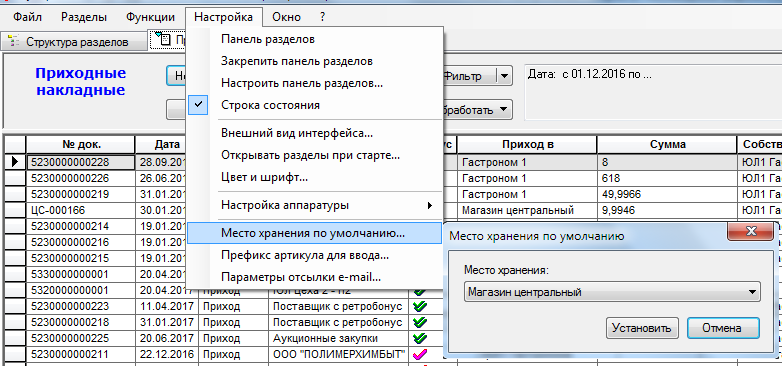Open Внешний вид интерфейса... settings

point(315,133)
